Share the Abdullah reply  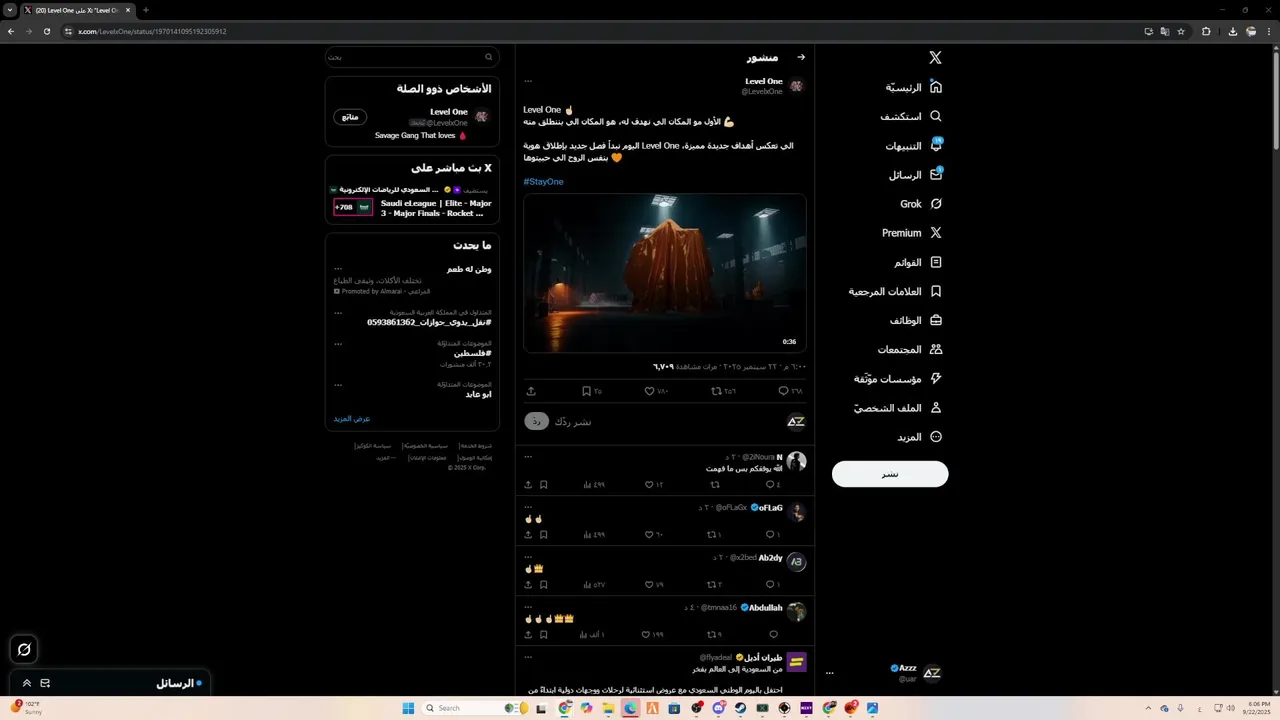(528, 634)
